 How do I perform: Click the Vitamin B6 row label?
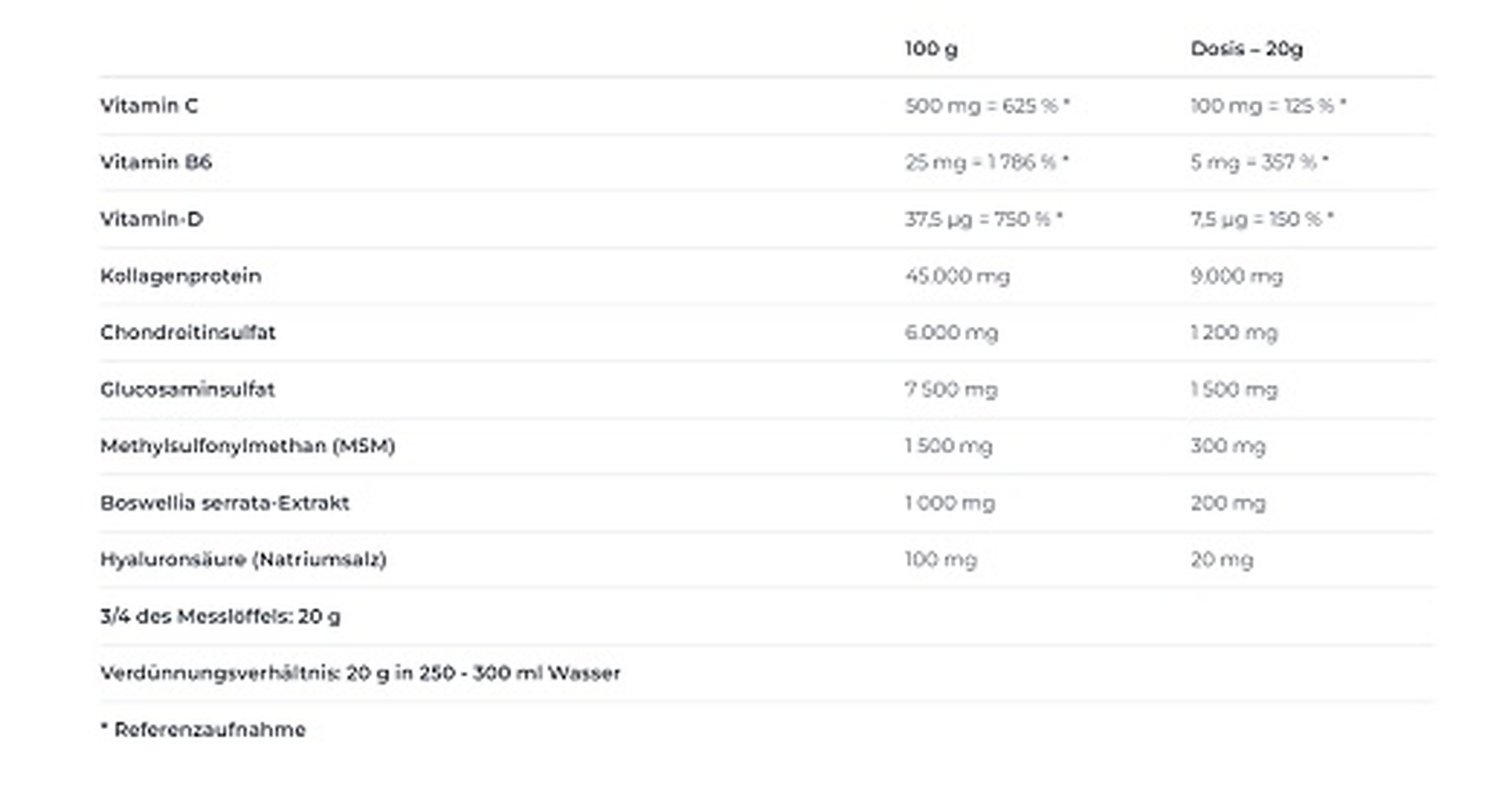click(156, 162)
